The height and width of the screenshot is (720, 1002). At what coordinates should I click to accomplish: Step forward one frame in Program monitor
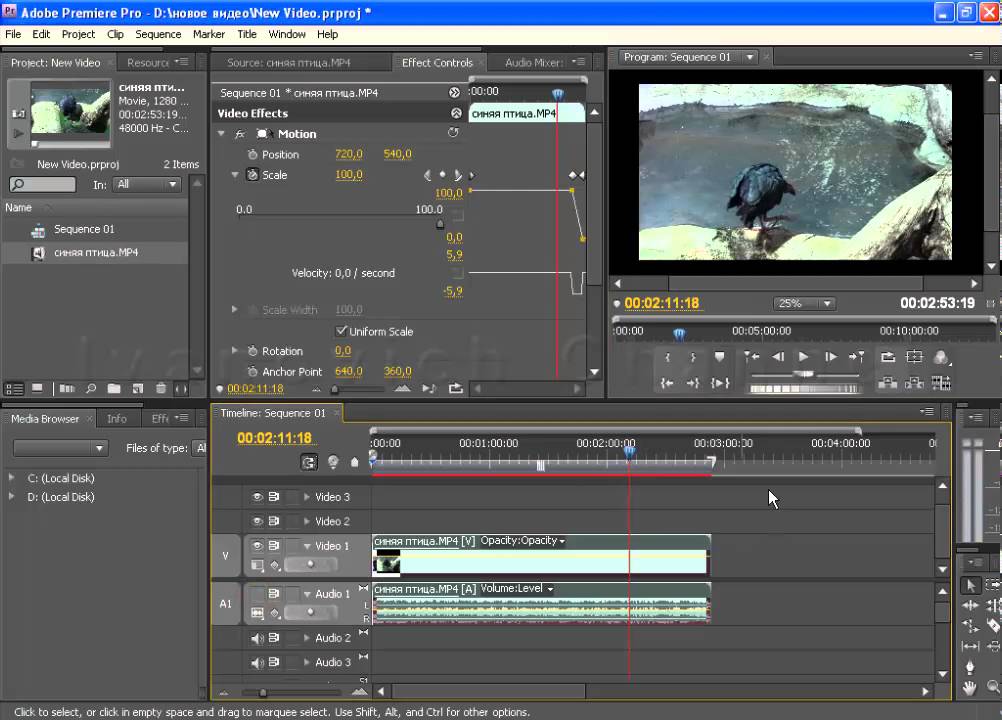(830, 357)
